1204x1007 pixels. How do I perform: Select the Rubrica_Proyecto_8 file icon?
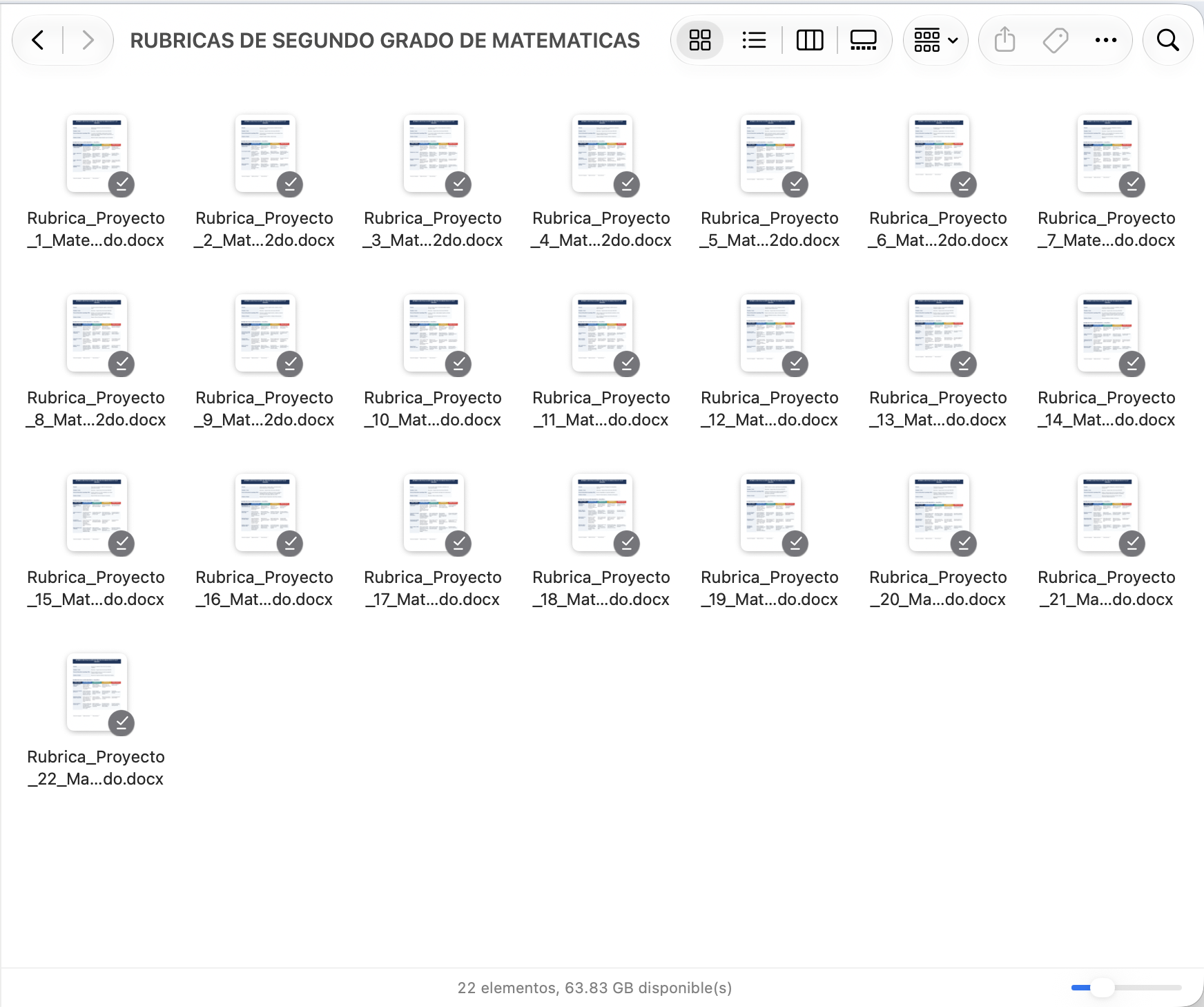pos(97,333)
